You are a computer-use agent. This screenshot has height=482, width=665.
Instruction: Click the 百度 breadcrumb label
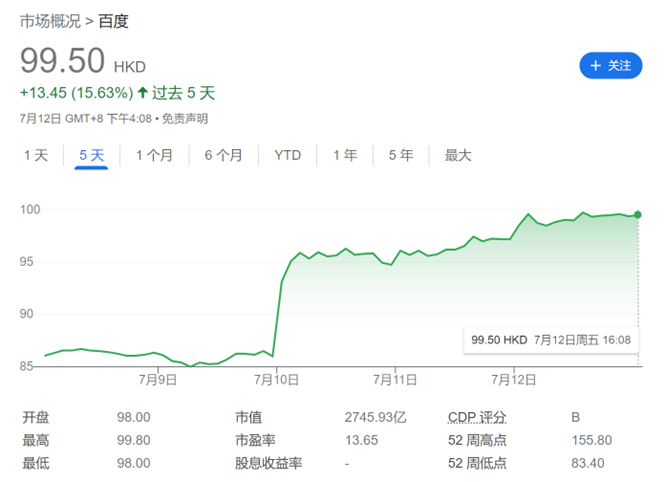click(x=113, y=21)
